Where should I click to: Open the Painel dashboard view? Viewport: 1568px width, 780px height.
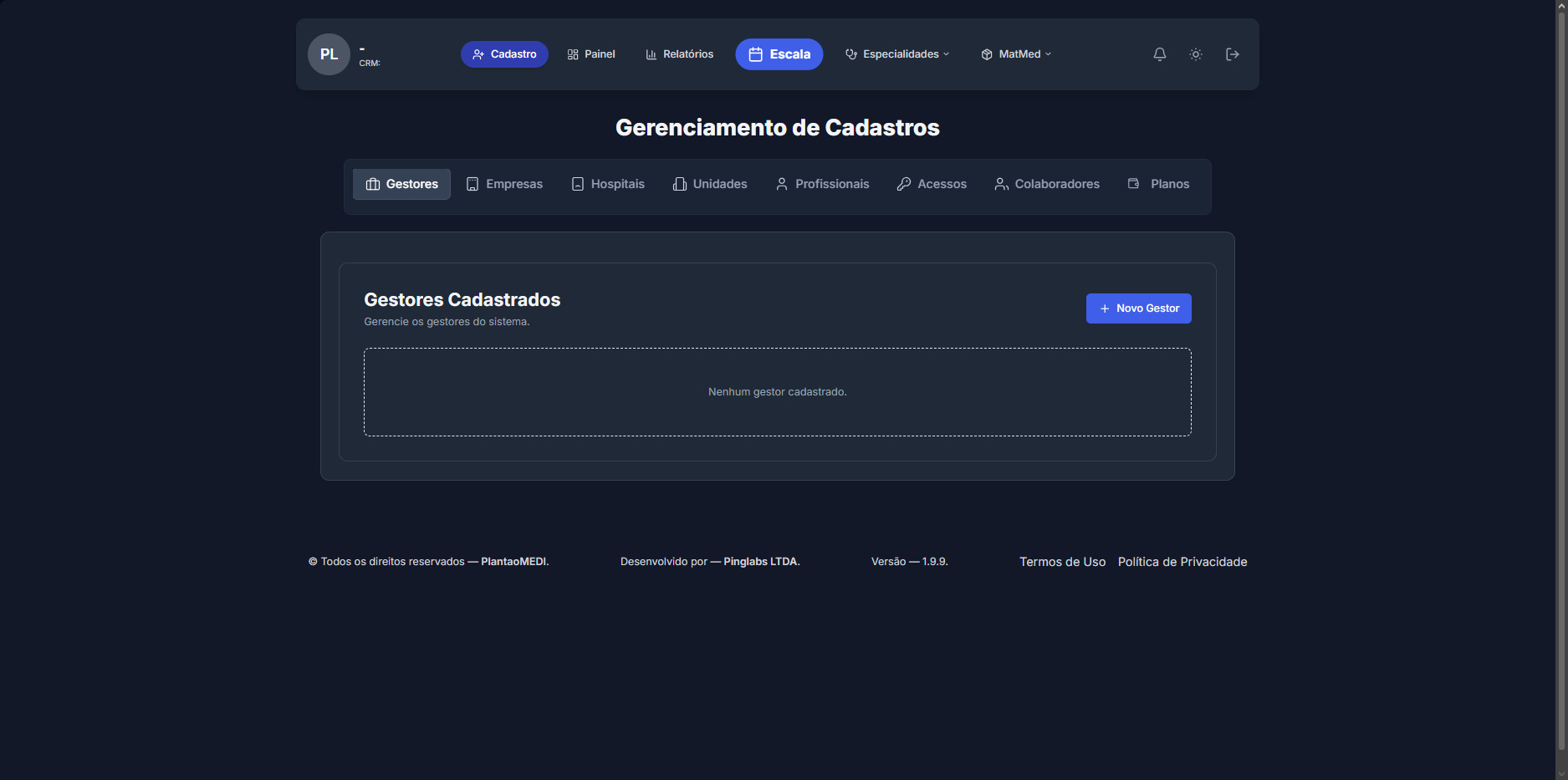(591, 54)
